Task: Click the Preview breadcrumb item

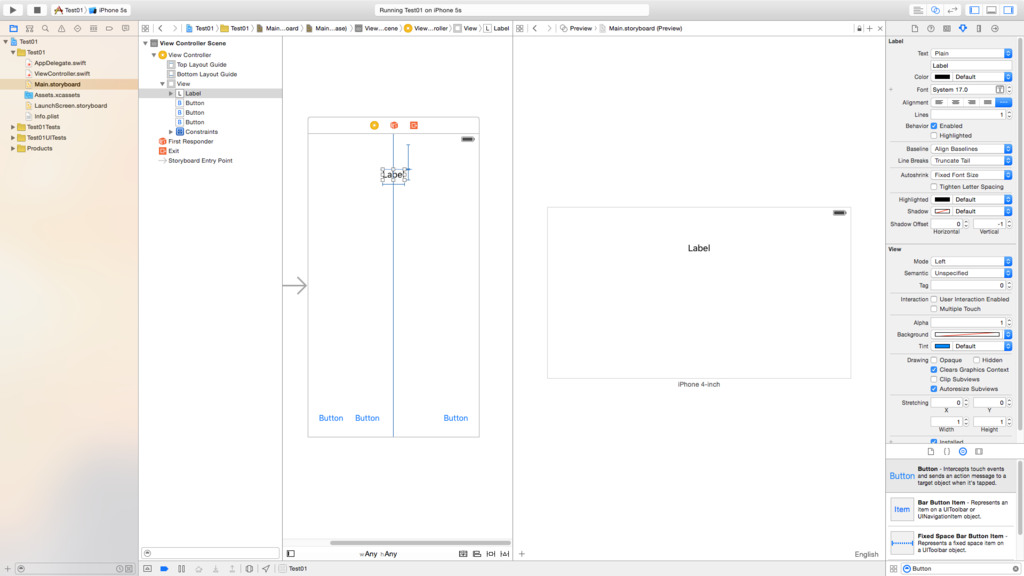Action: pos(581,28)
